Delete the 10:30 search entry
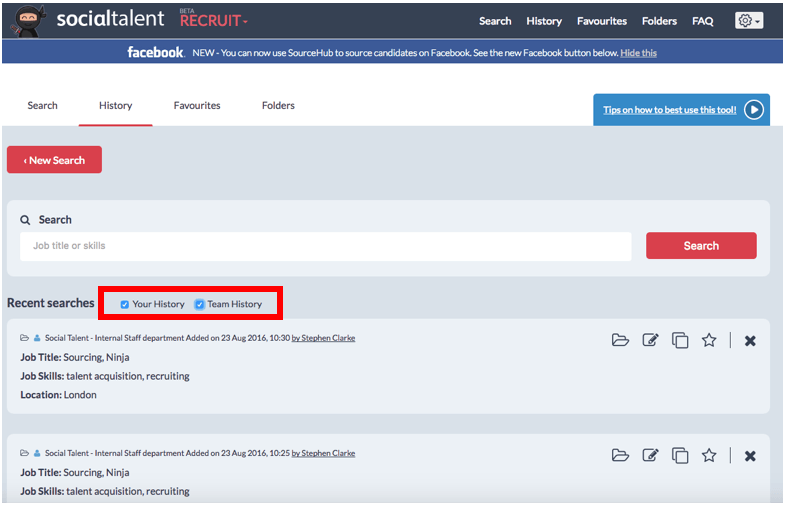The width and height of the screenshot is (786, 505). (x=750, y=341)
